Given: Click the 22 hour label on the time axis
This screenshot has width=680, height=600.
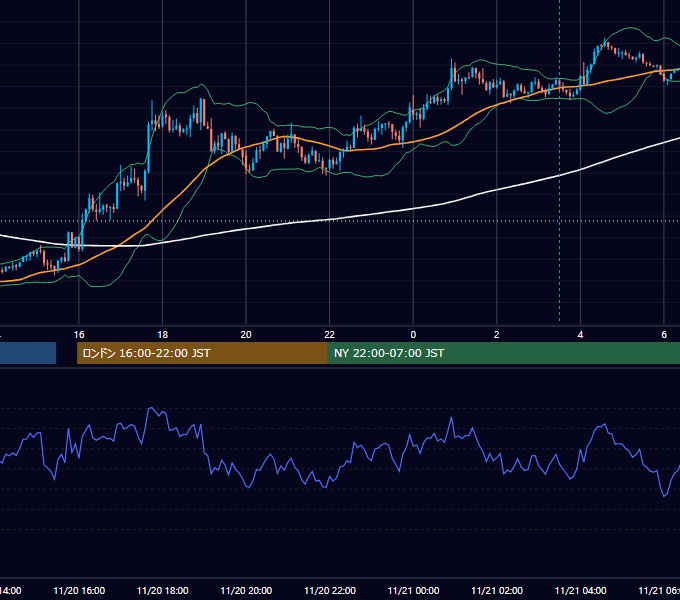Looking at the screenshot, I should pyautogui.click(x=330, y=335).
